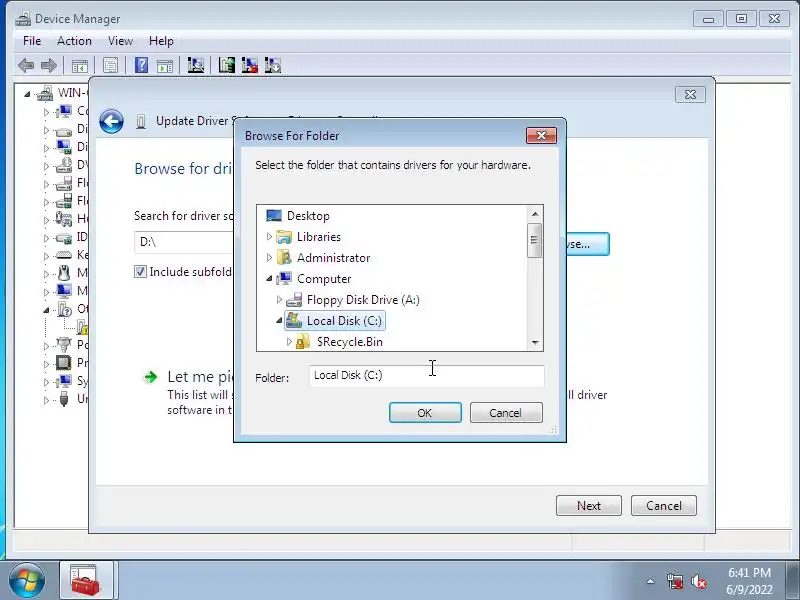800x600 pixels.
Task: Click the folder tree scrollbar thumb
Action: coord(534,240)
